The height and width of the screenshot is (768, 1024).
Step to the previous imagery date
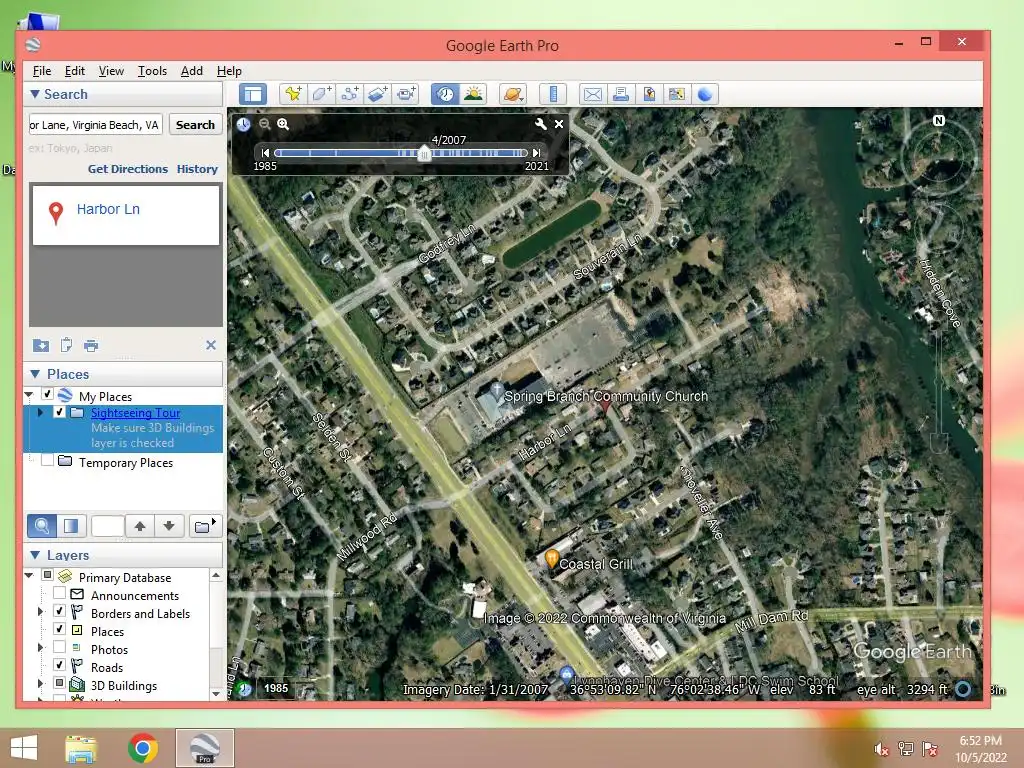click(265, 153)
